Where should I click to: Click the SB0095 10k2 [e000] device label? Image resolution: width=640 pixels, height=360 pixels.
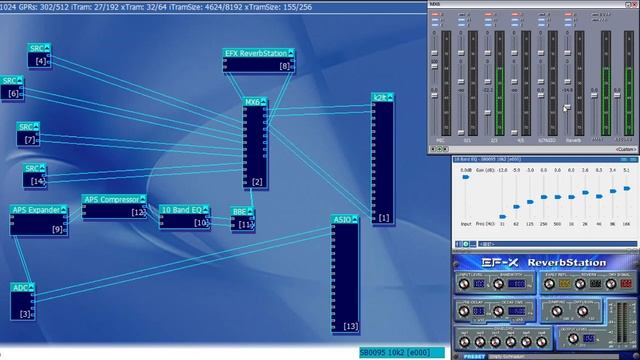402,352
